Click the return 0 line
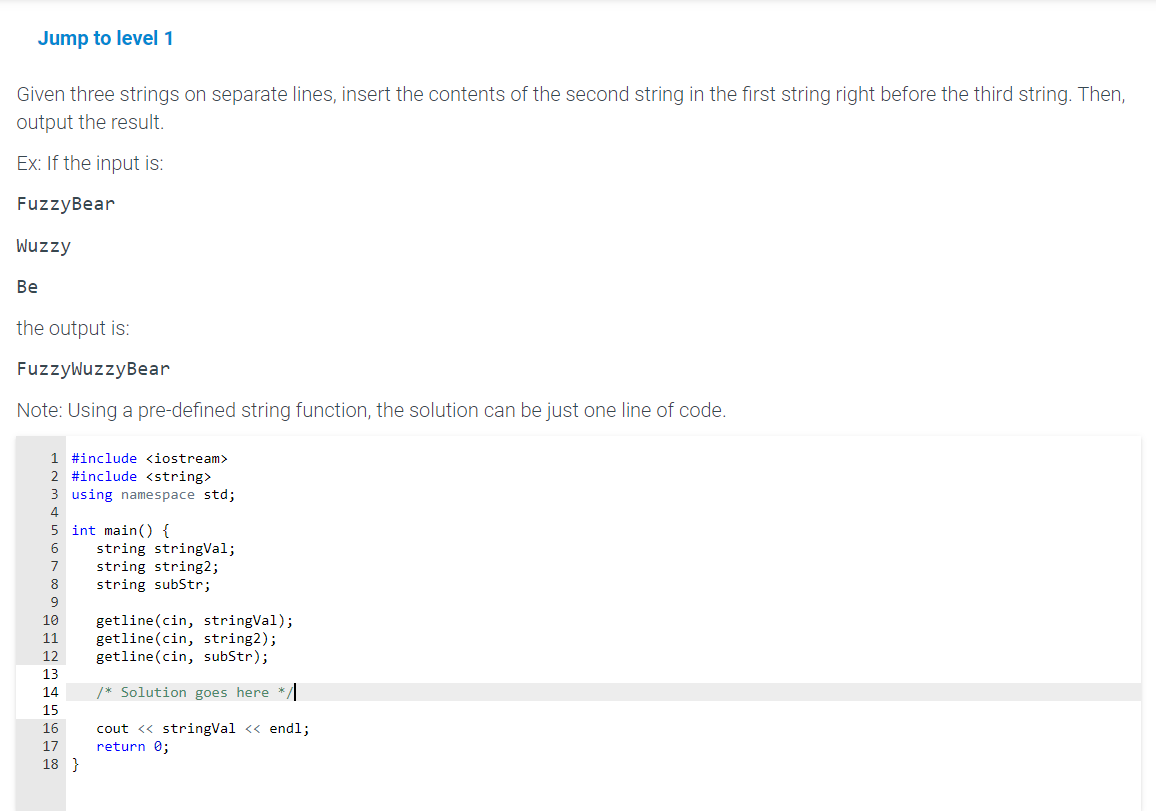 [x=133, y=746]
